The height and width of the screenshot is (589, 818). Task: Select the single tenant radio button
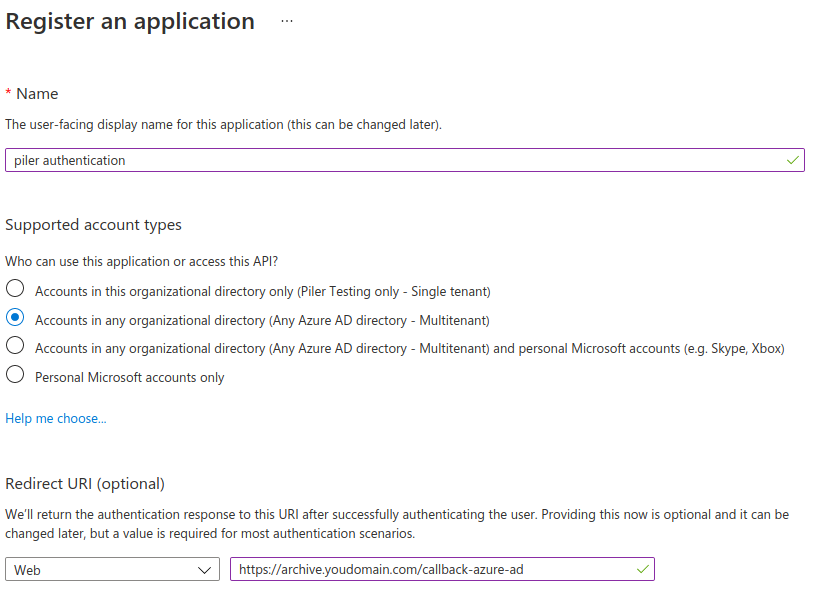(x=15, y=289)
